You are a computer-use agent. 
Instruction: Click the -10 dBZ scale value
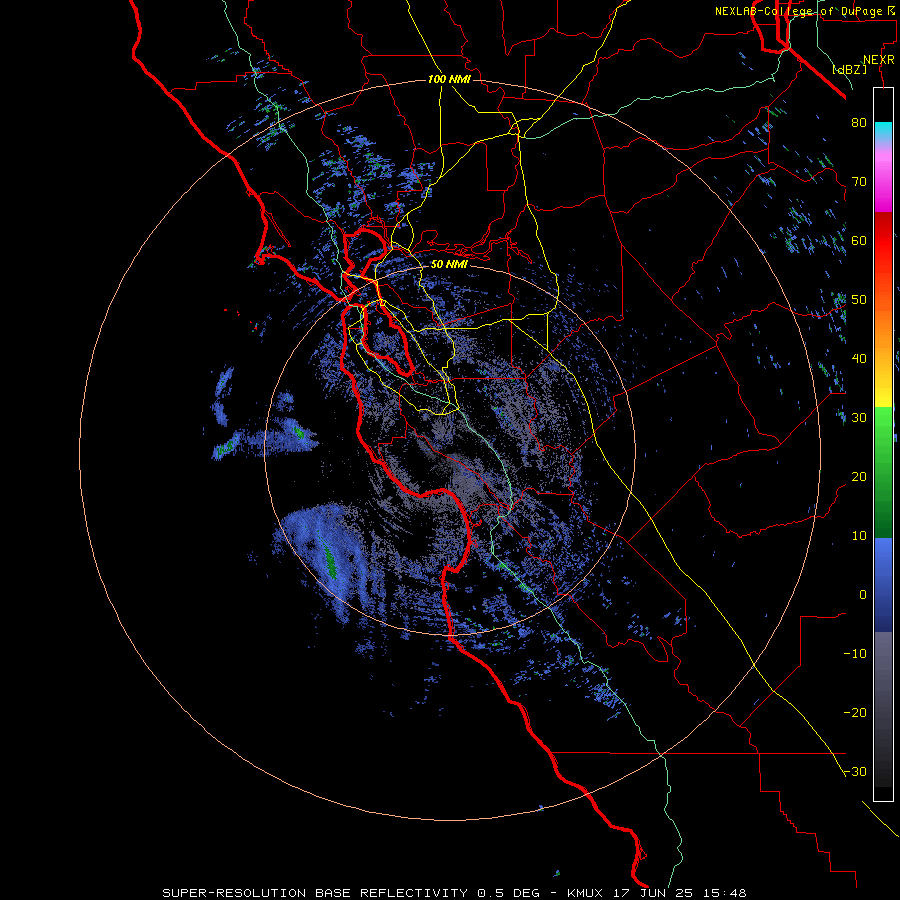[855, 654]
